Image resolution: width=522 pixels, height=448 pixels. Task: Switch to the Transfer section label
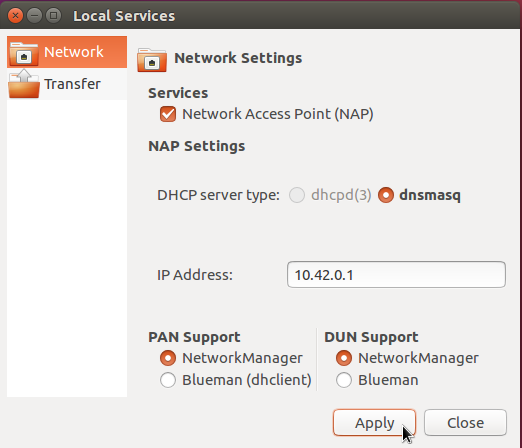(72, 84)
